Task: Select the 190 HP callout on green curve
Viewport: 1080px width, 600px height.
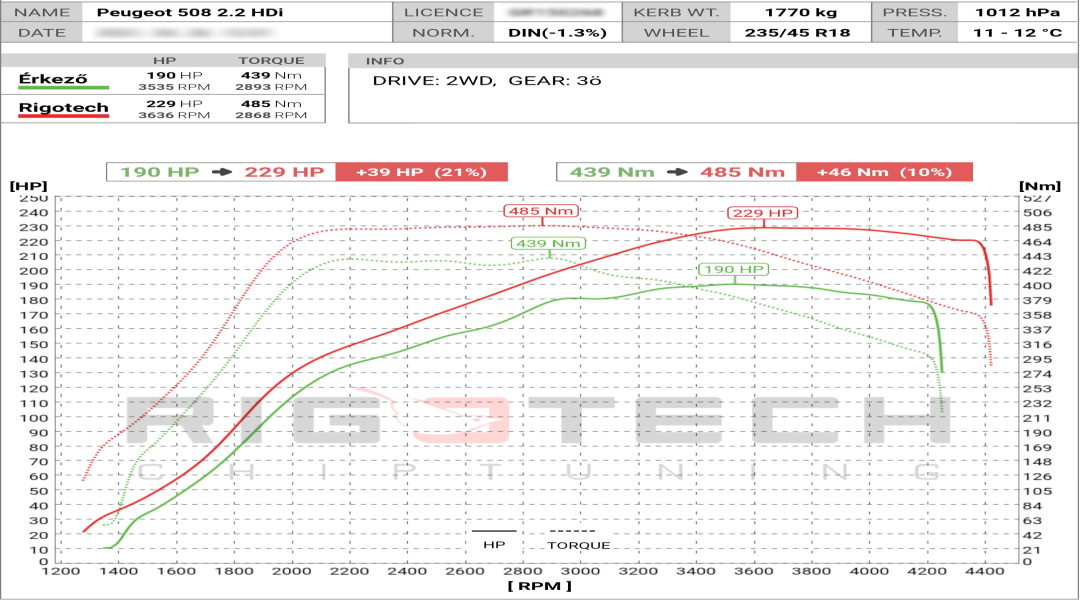Action: click(734, 270)
